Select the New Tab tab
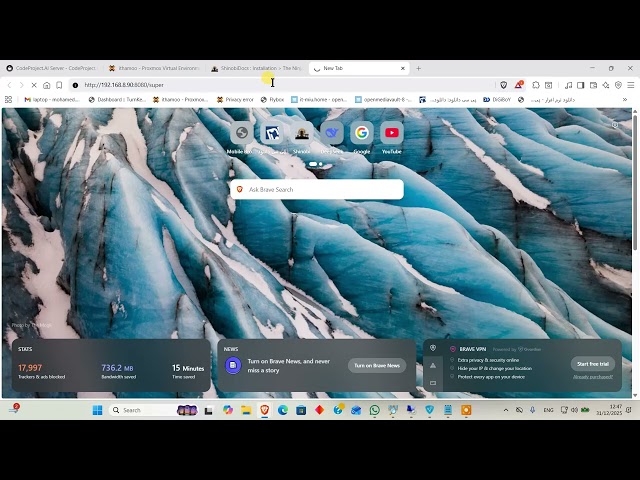This screenshot has height=480, width=640. [357, 68]
